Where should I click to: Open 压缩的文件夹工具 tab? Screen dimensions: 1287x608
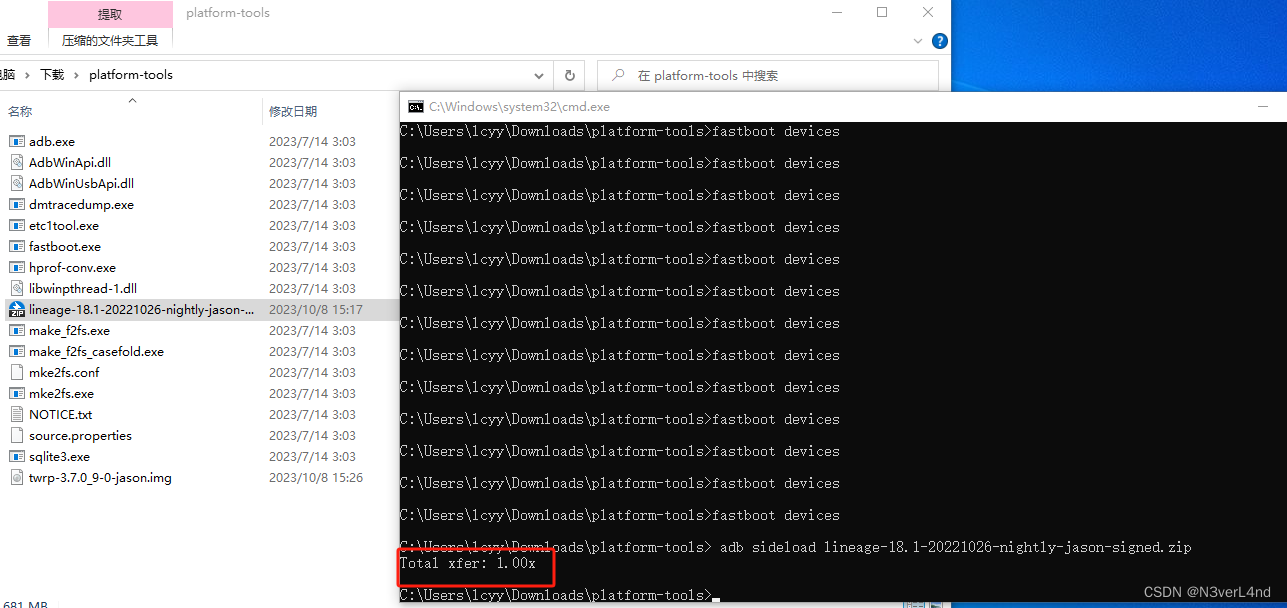click(110, 41)
